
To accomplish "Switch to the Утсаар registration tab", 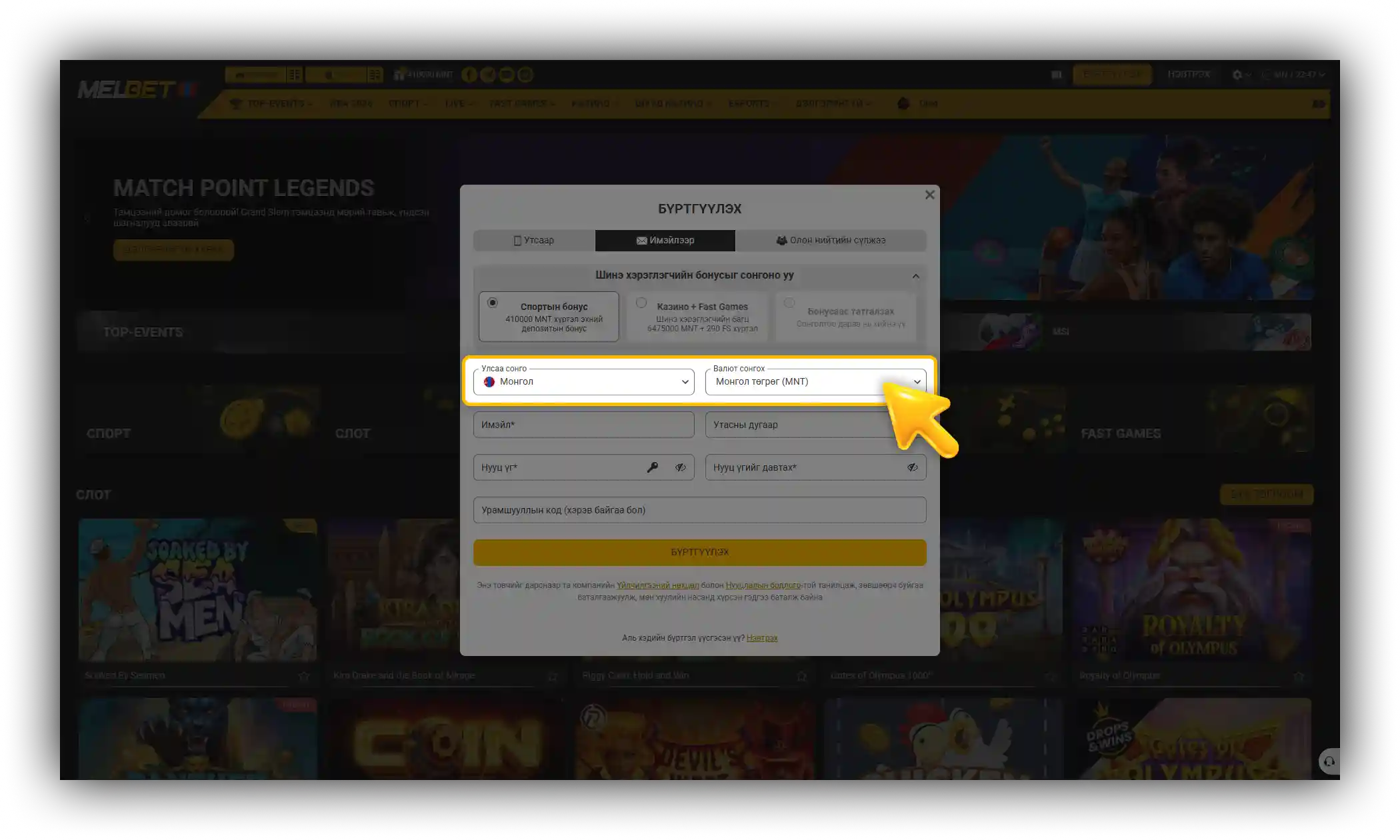I will pyautogui.click(x=534, y=240).
